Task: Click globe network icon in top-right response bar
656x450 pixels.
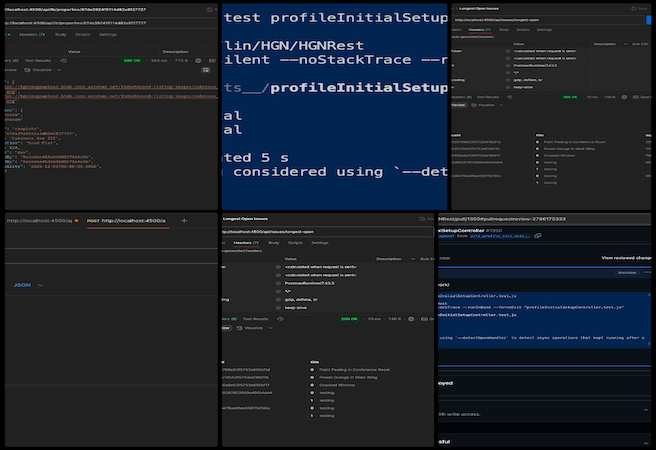Action: pos(624,97)
